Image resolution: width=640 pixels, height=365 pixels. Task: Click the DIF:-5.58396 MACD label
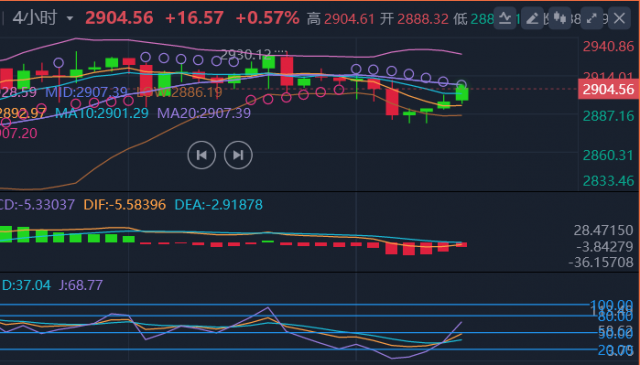124,205
